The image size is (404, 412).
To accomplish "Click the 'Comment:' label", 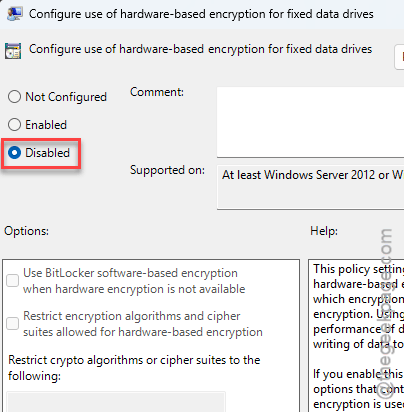I will [x=157, y=92].
